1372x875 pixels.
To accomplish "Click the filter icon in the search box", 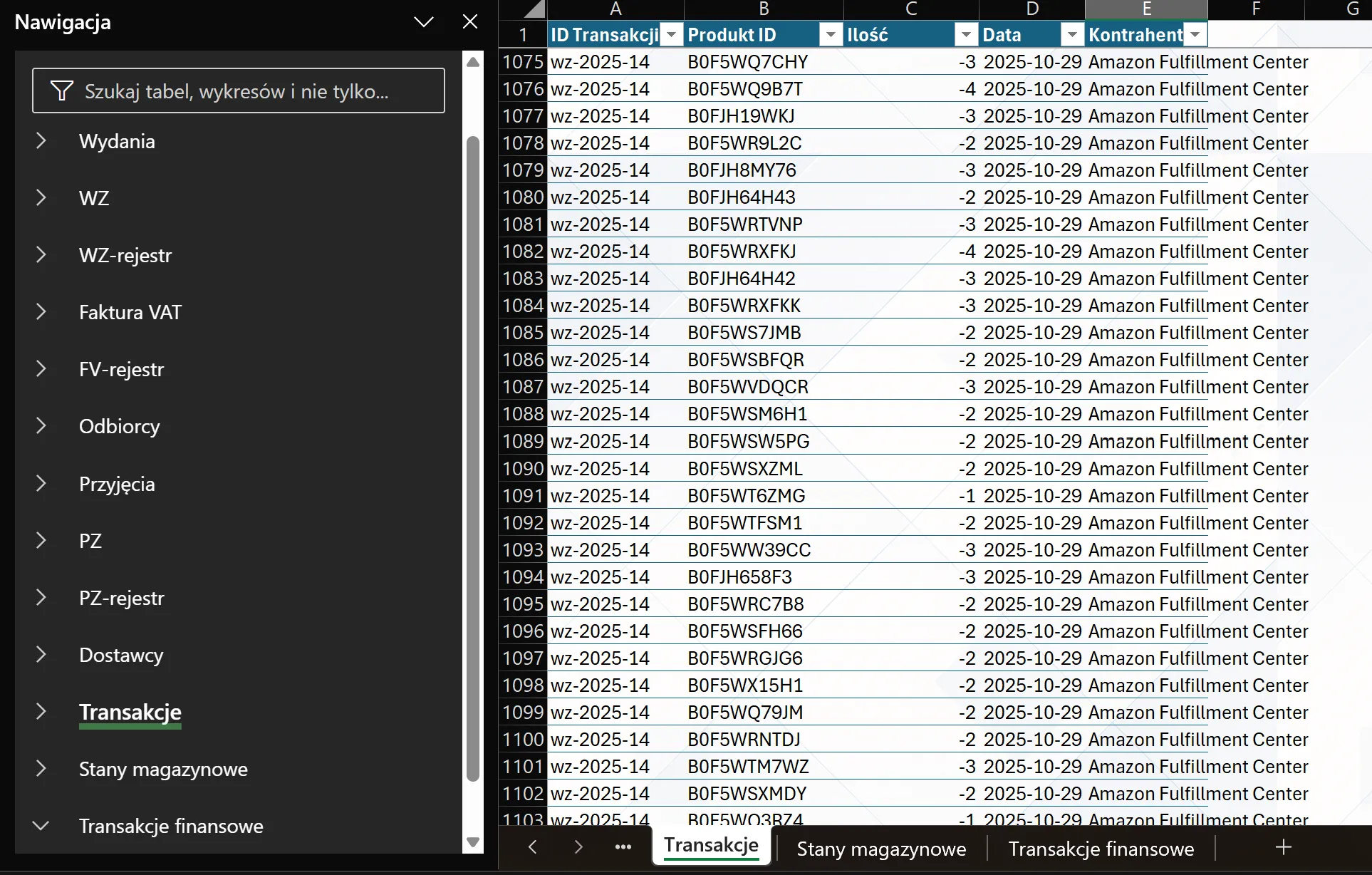I will pos(62,90).
